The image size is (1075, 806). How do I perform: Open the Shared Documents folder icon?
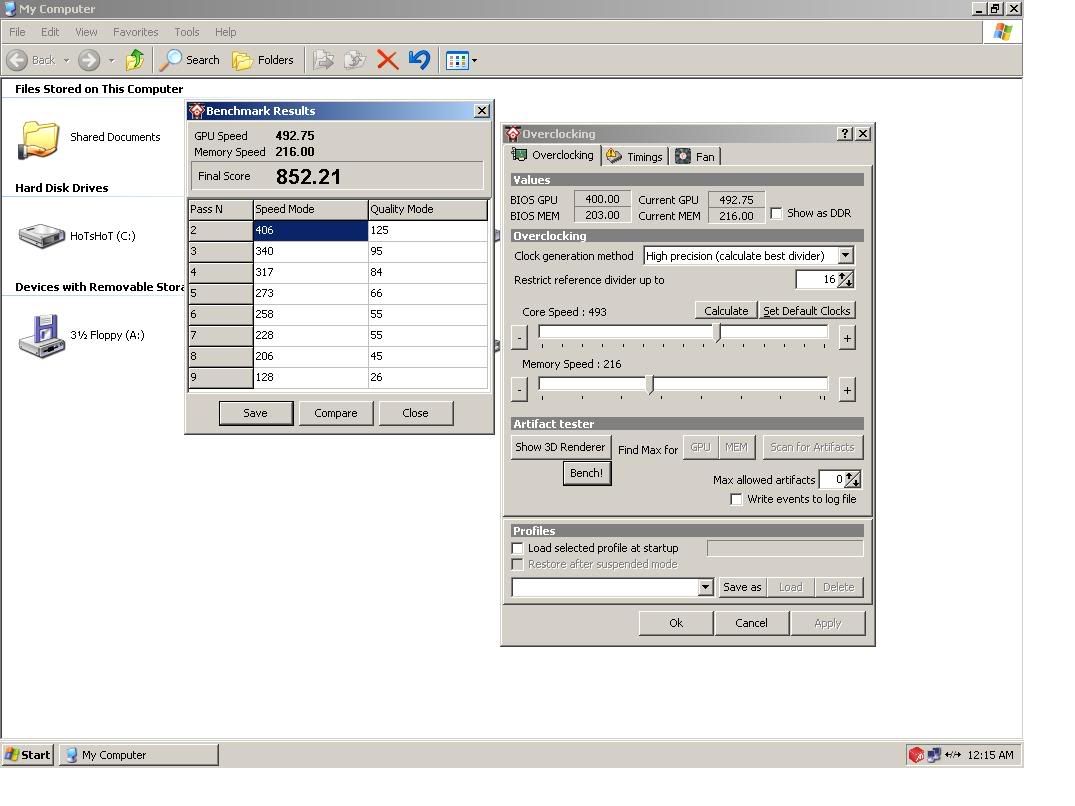(x=40, y=139)
